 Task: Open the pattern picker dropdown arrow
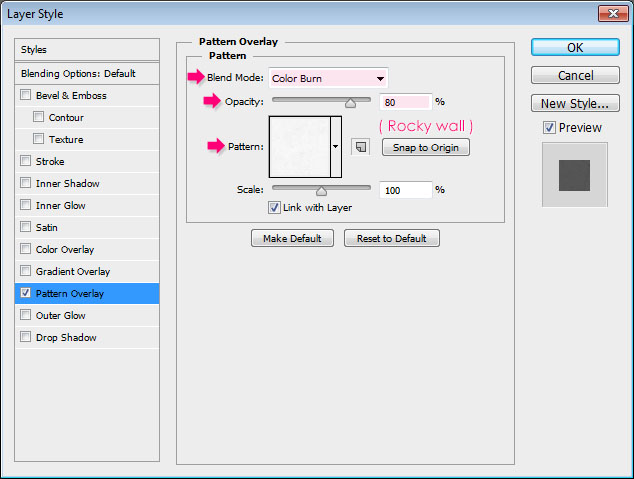click(336, 147)
